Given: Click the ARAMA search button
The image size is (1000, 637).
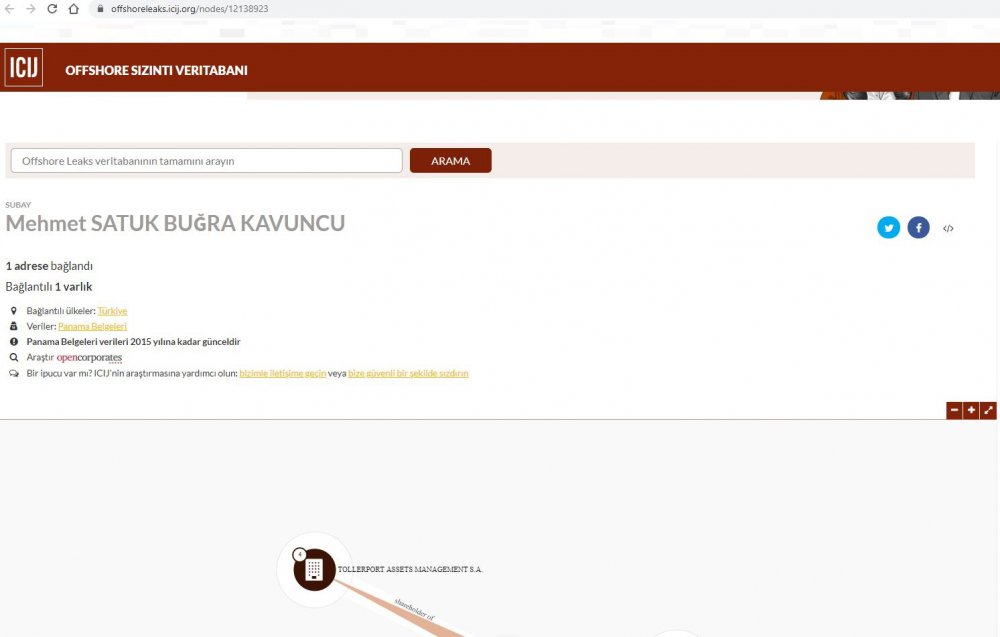Looking at the screenshot, I should [x=450, y=161].
